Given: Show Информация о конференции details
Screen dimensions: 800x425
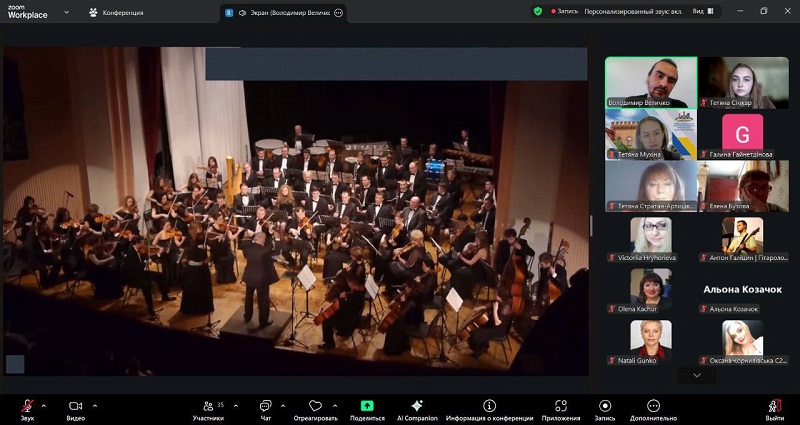Looking at the screenshot, I should point(489,406).
